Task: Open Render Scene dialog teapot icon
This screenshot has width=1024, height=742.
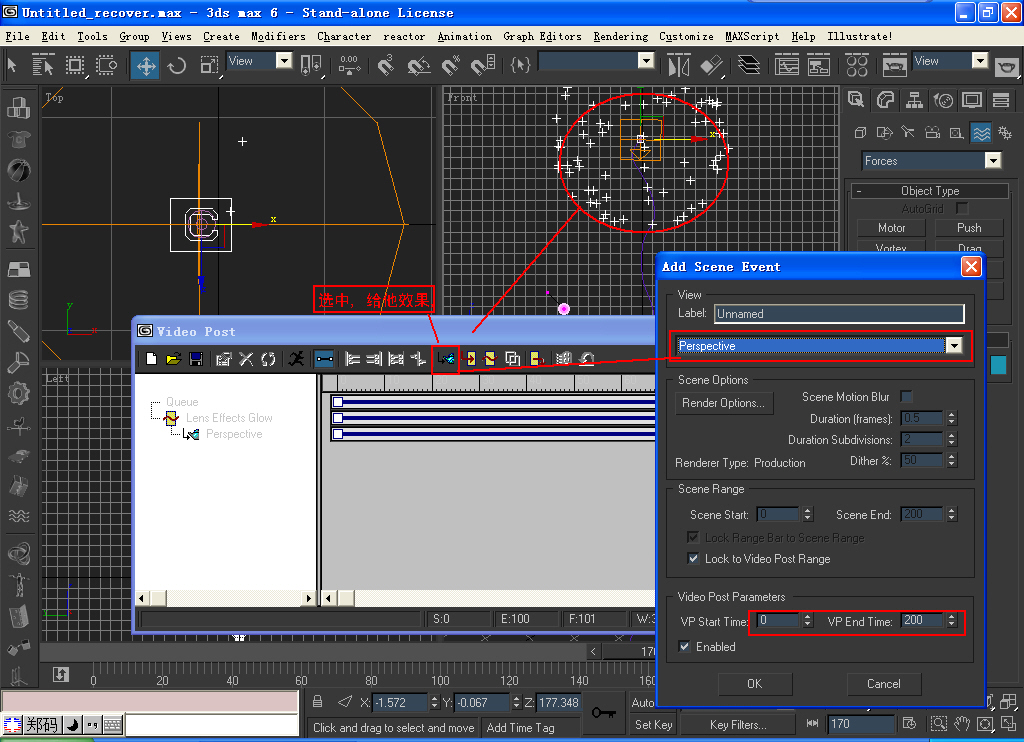Action: tap(894, 65)
